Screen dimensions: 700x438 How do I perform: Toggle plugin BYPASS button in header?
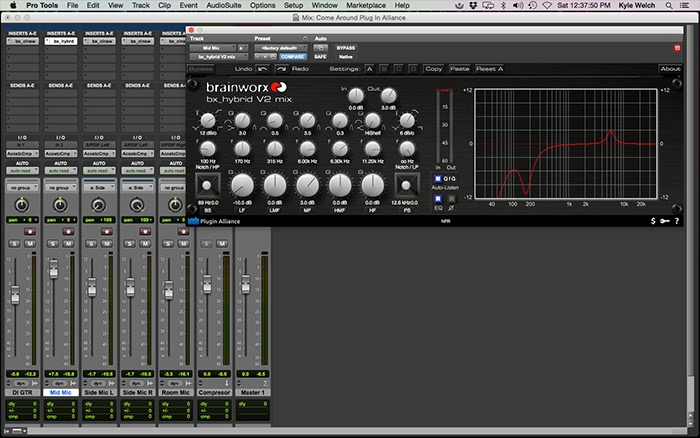click(346, 48)
